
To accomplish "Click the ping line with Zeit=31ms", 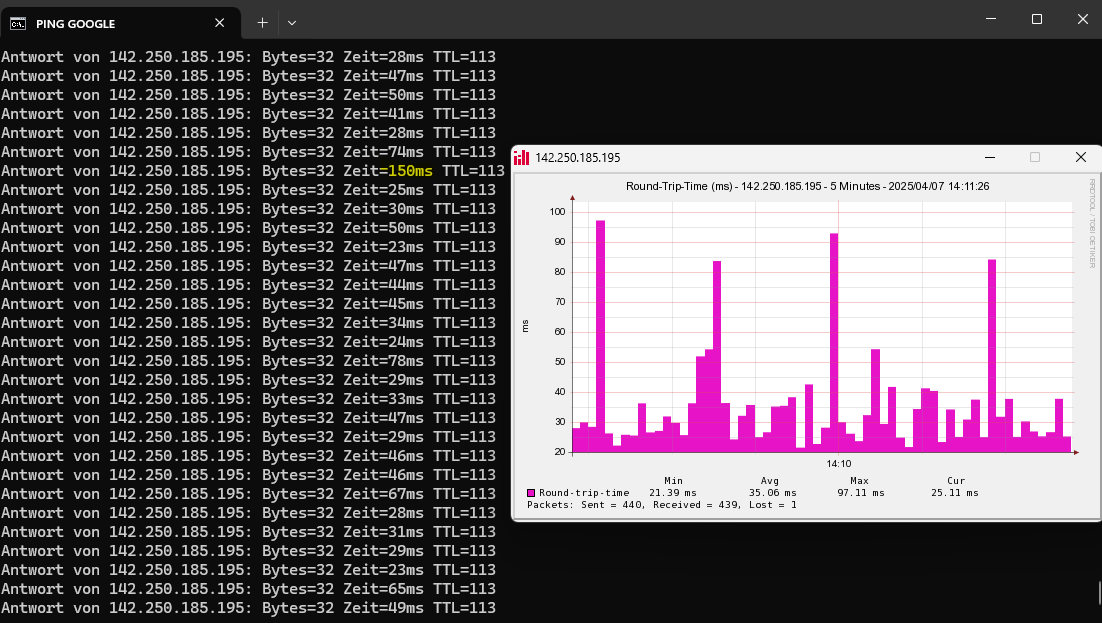I will click(248, 532).
